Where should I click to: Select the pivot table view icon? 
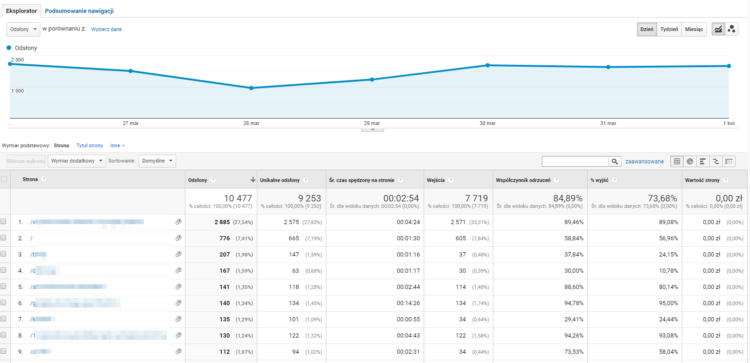(x=729, y=162)
